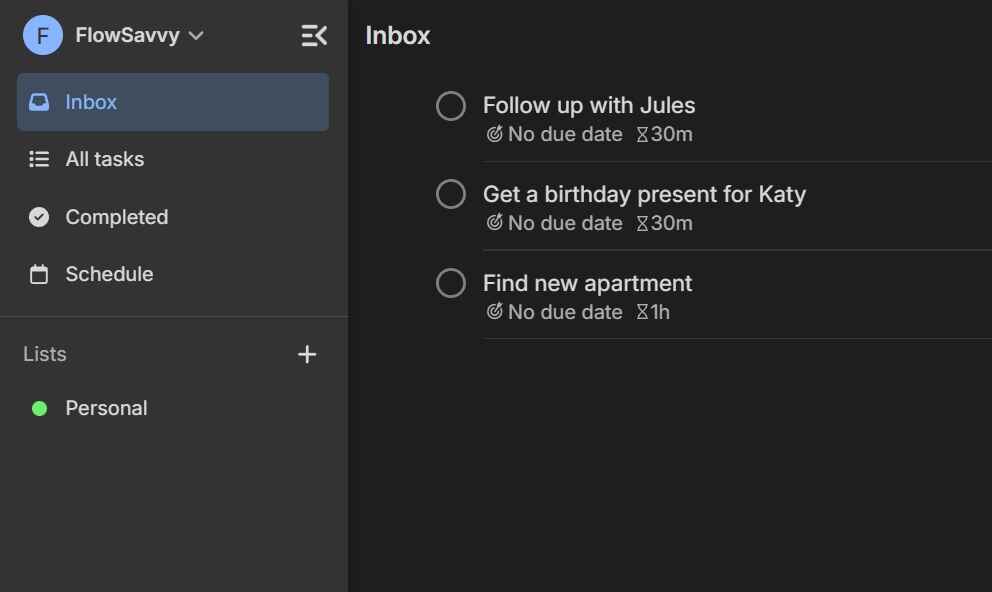Collapse the sidebar with the collapse icon

click(313, 35)
